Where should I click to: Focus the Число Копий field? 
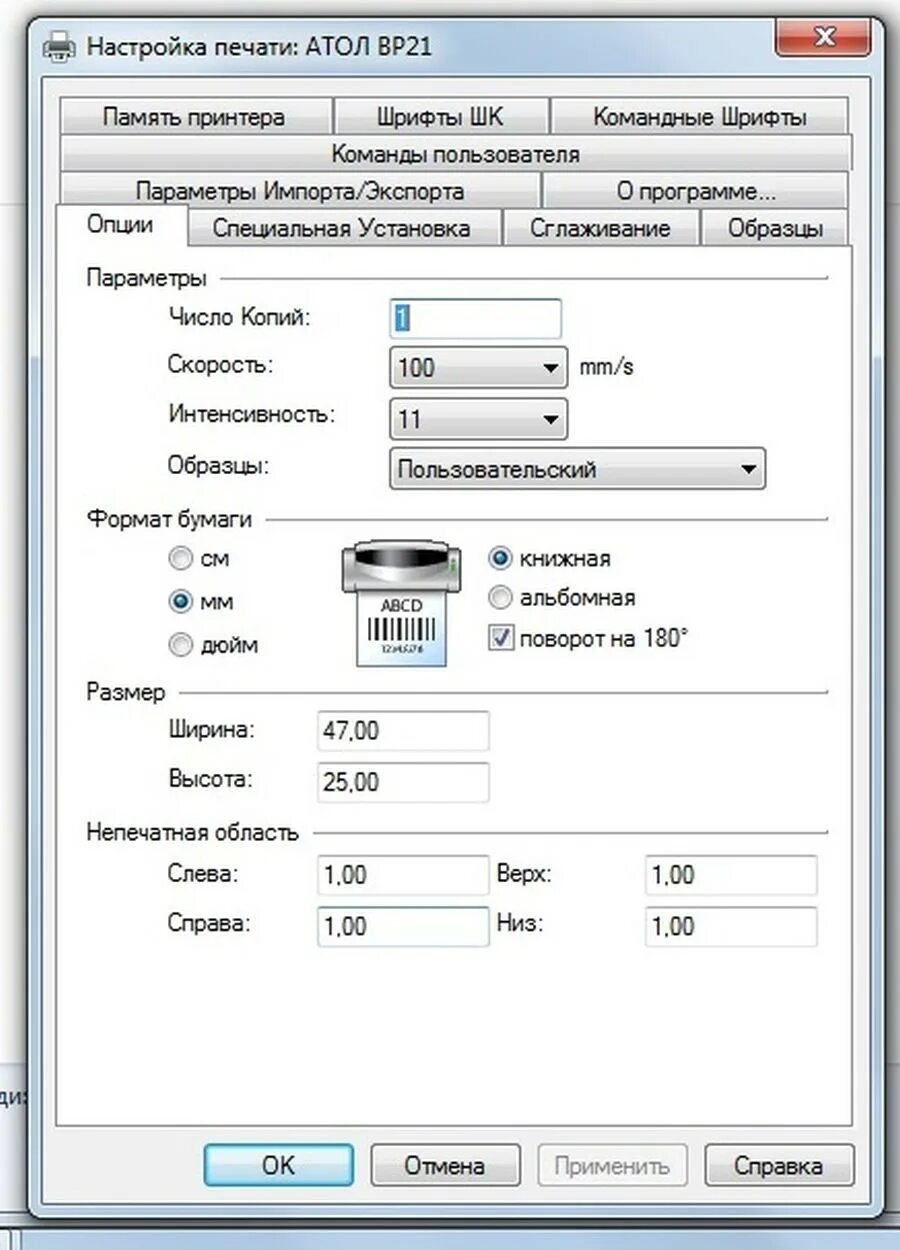pyautogui.click(x=475, y=318)
